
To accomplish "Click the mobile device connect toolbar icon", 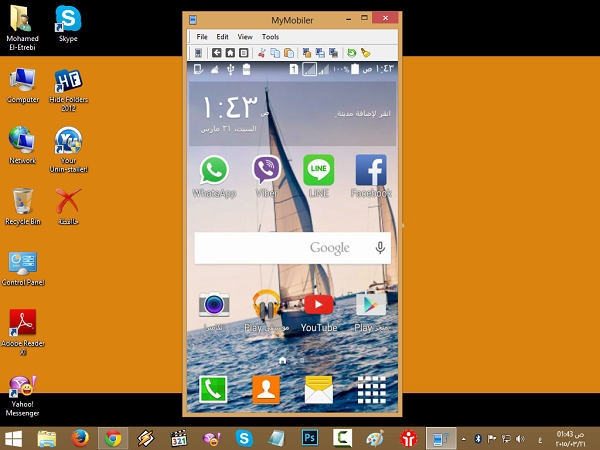I will pyautogui.click(x=198, y=53).
